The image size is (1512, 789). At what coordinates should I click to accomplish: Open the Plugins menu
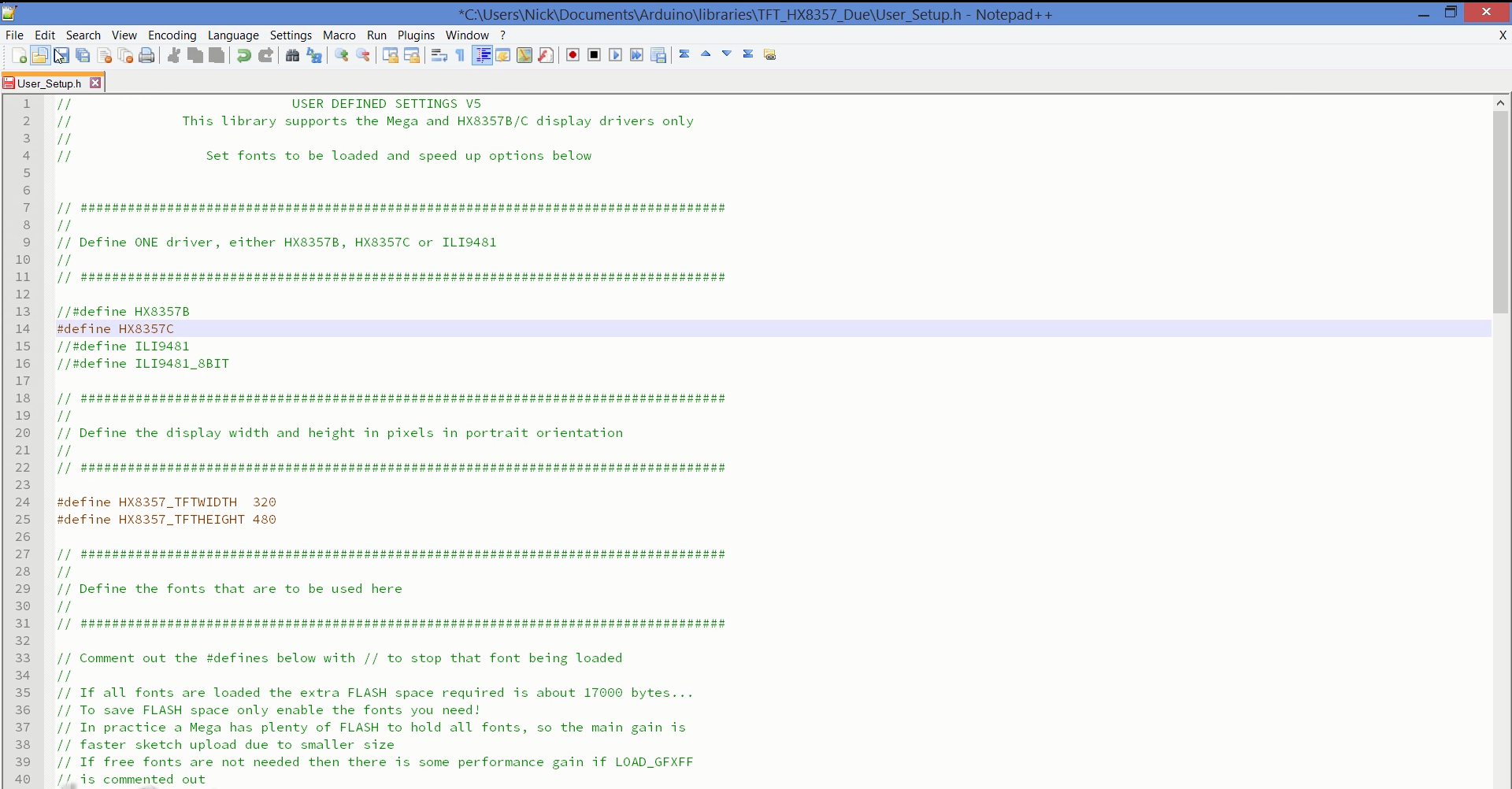(416, 35)
